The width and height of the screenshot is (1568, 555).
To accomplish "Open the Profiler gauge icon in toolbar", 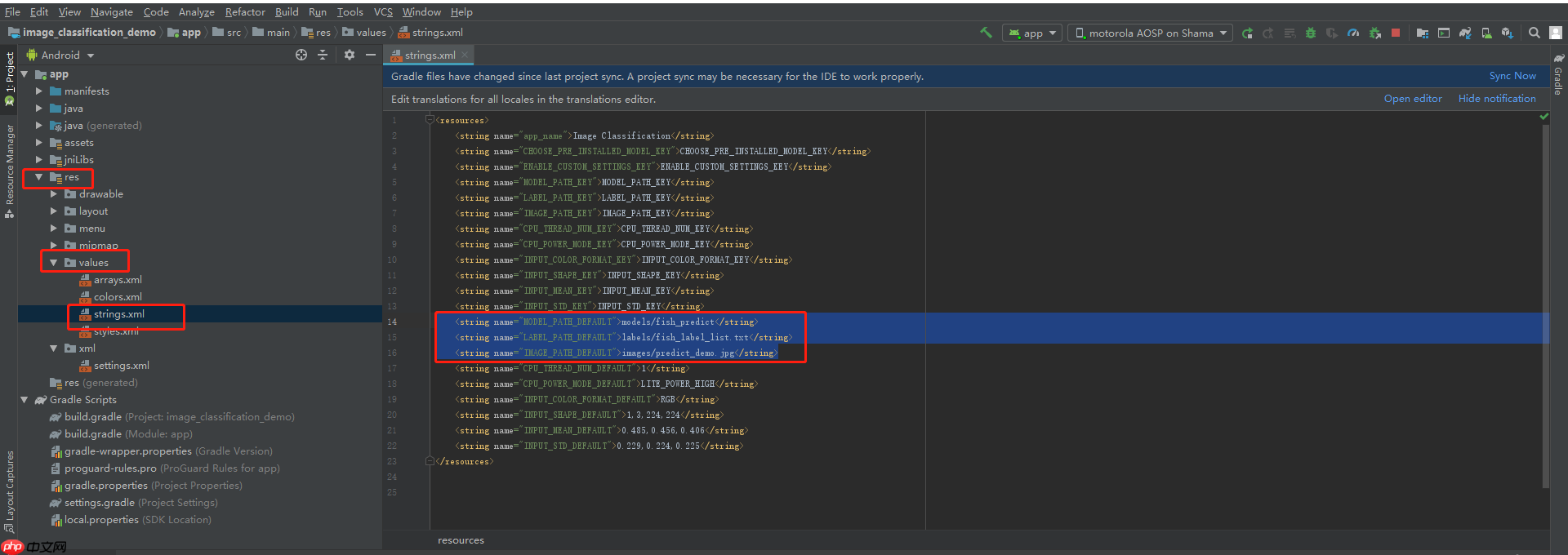I will click(1353, 33).
